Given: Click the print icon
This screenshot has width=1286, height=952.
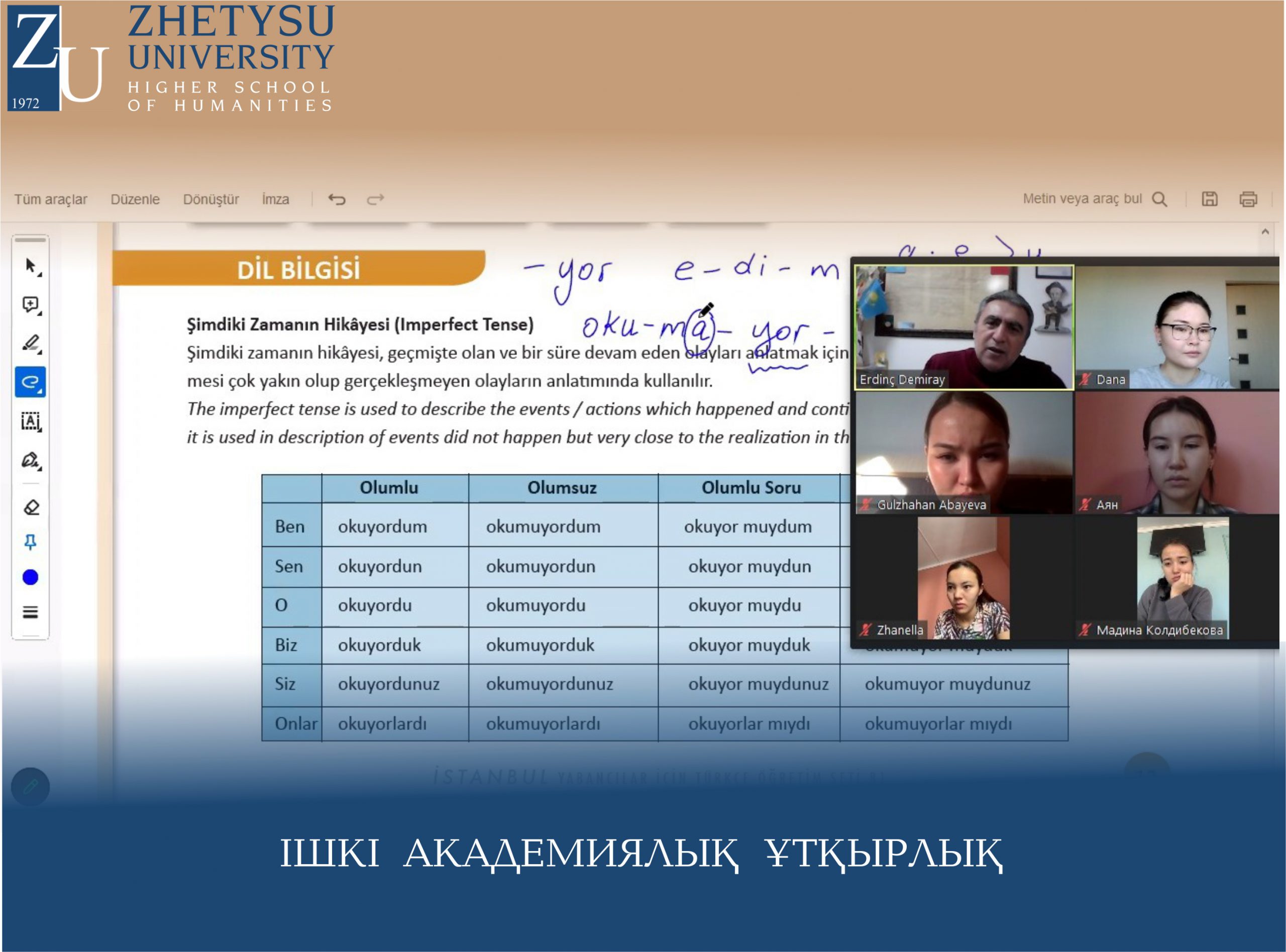Looking at the screenshot, I should 1248,199.
